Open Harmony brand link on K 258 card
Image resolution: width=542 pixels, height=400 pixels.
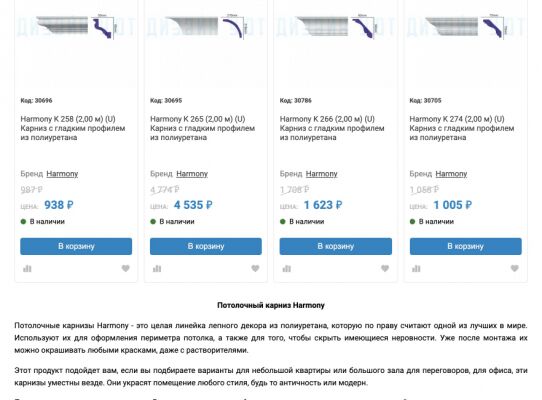62,174
